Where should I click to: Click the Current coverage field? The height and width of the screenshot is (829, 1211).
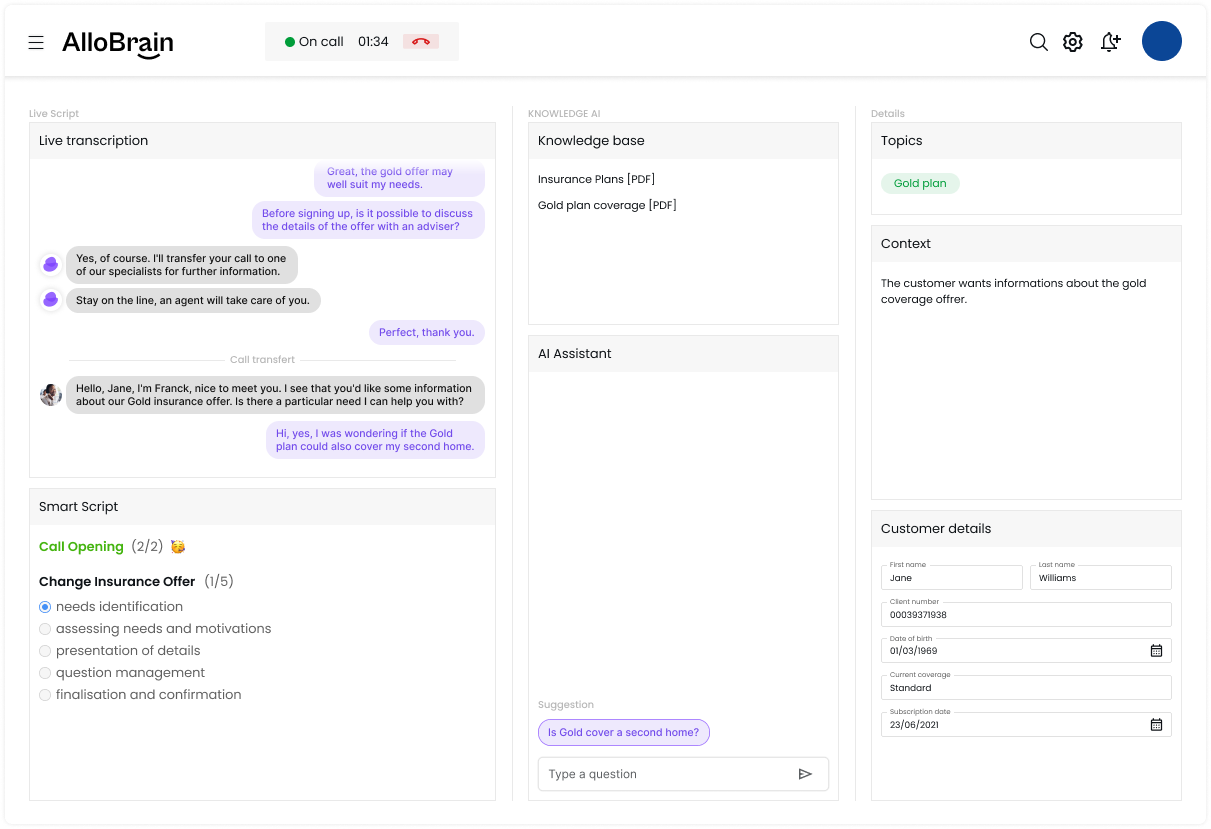tap(1025, 688)
